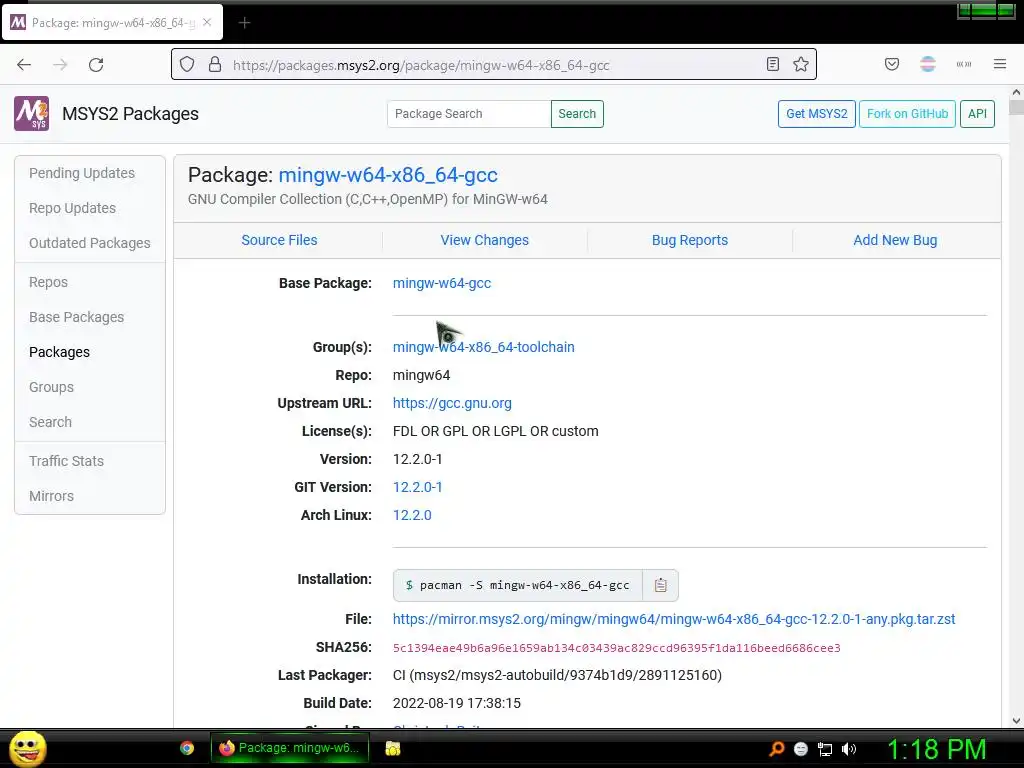Open Arch Linux 12.2.0 link
The image size is (1024, 768).
click(x=412, y=515)
